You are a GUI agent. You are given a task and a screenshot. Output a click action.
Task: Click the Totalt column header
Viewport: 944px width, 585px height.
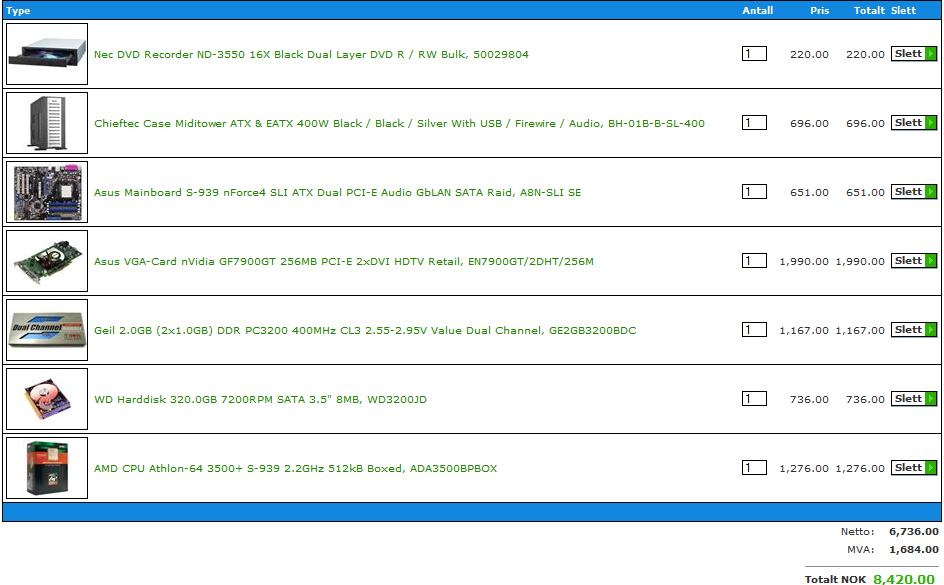pos(869,10)
